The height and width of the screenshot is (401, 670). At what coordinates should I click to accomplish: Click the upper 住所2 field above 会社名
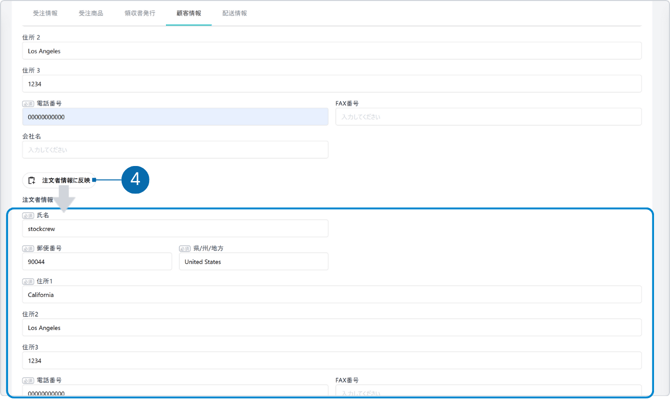[331, 51]
